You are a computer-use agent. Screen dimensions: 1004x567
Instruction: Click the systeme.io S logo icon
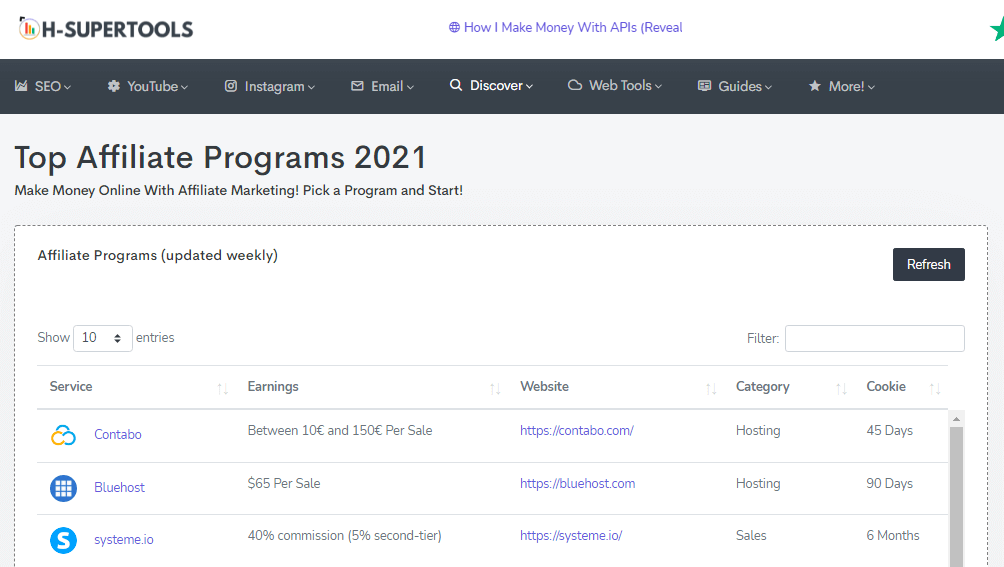click(63, 540)
